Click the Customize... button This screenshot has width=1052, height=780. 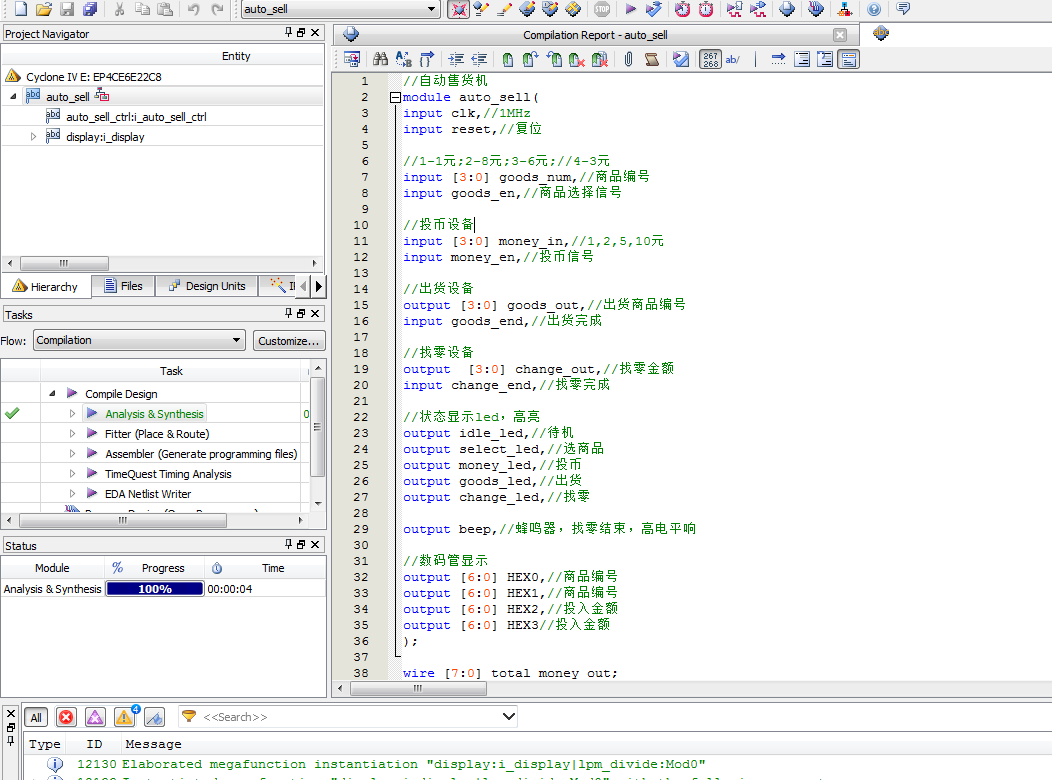[x=288, y=340]
